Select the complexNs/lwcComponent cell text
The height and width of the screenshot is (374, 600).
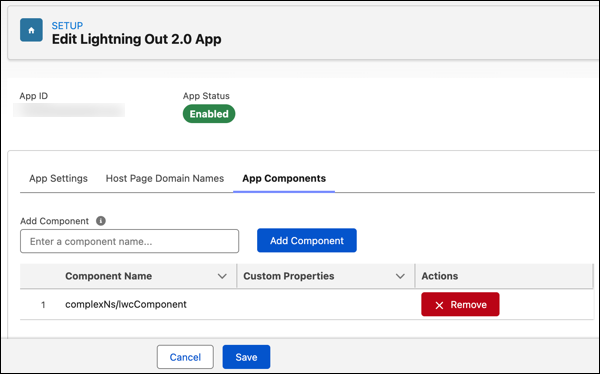coord(126,304)
